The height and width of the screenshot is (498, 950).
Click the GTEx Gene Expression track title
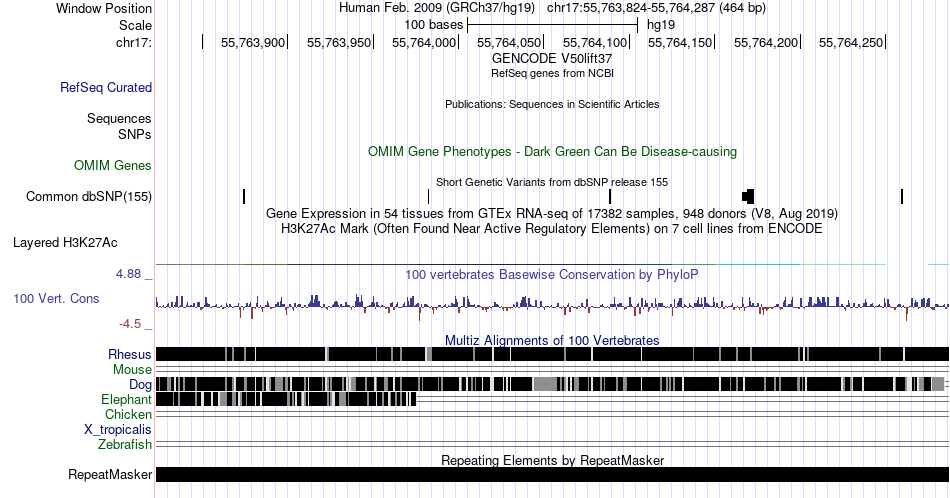(x=552, y=213)
